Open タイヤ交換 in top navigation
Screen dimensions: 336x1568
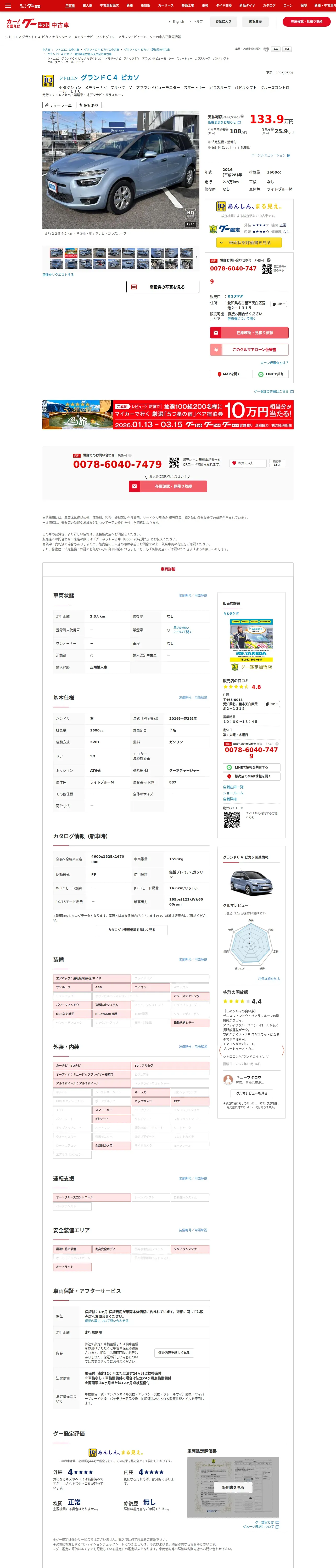pos(224,5)
